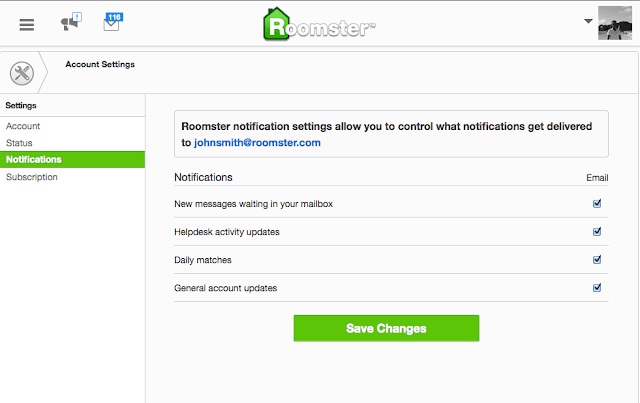The width and height of the screenshot is (640, 403).
Task: Open the profile dropdown arrow
Action: (x=588, y=21)
